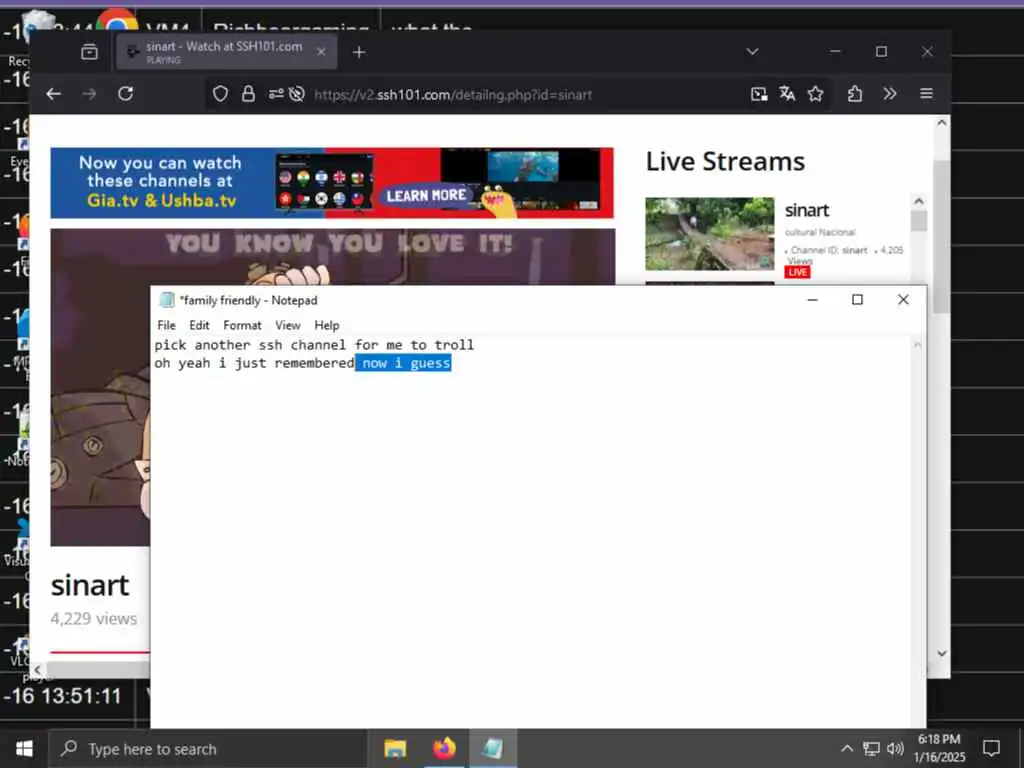Open Notepad View menu

pyautogui.click(x=287, y=325)
